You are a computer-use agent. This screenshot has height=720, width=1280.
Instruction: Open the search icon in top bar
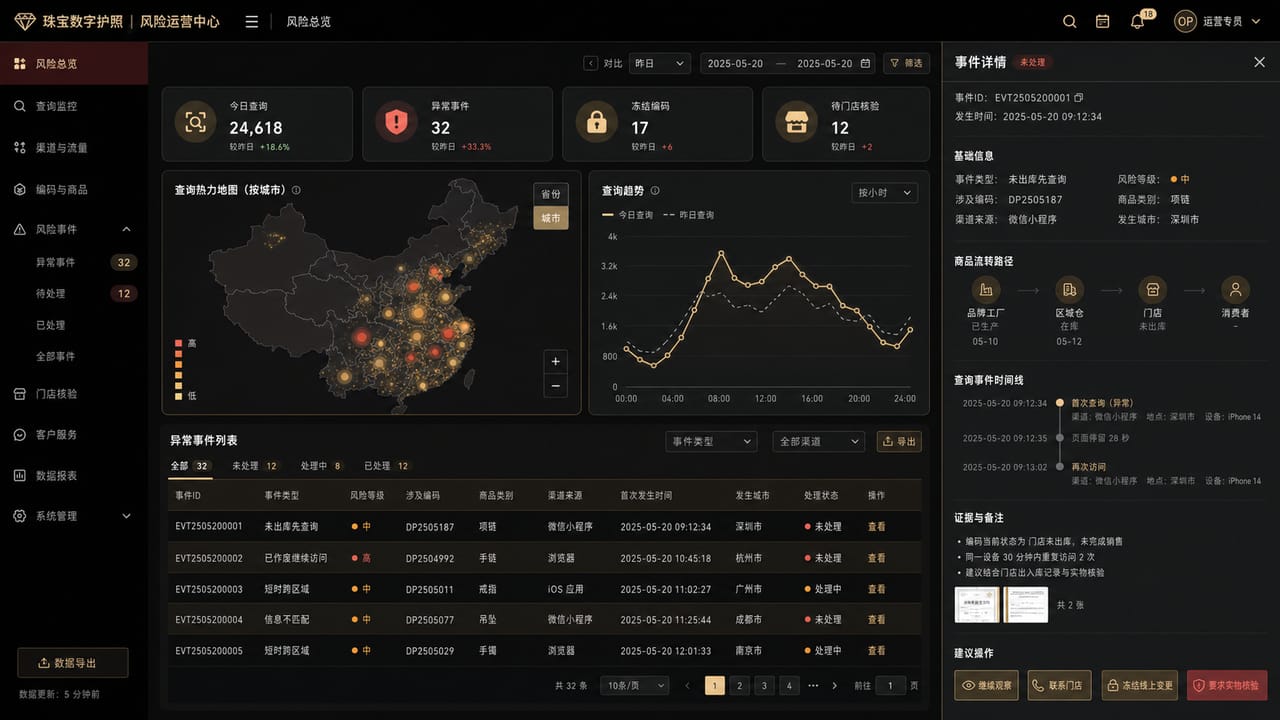[1069, 21]
